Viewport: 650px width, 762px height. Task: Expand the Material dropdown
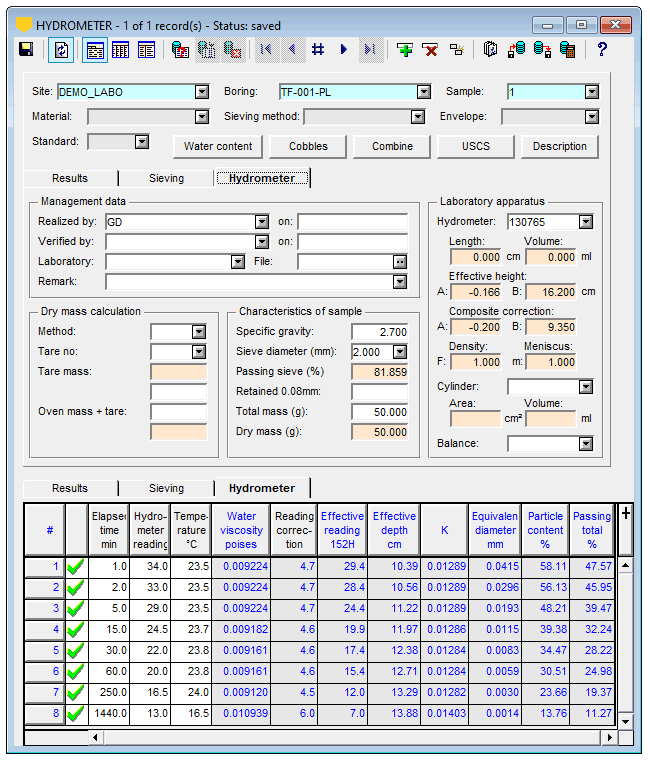coord(201,117)
